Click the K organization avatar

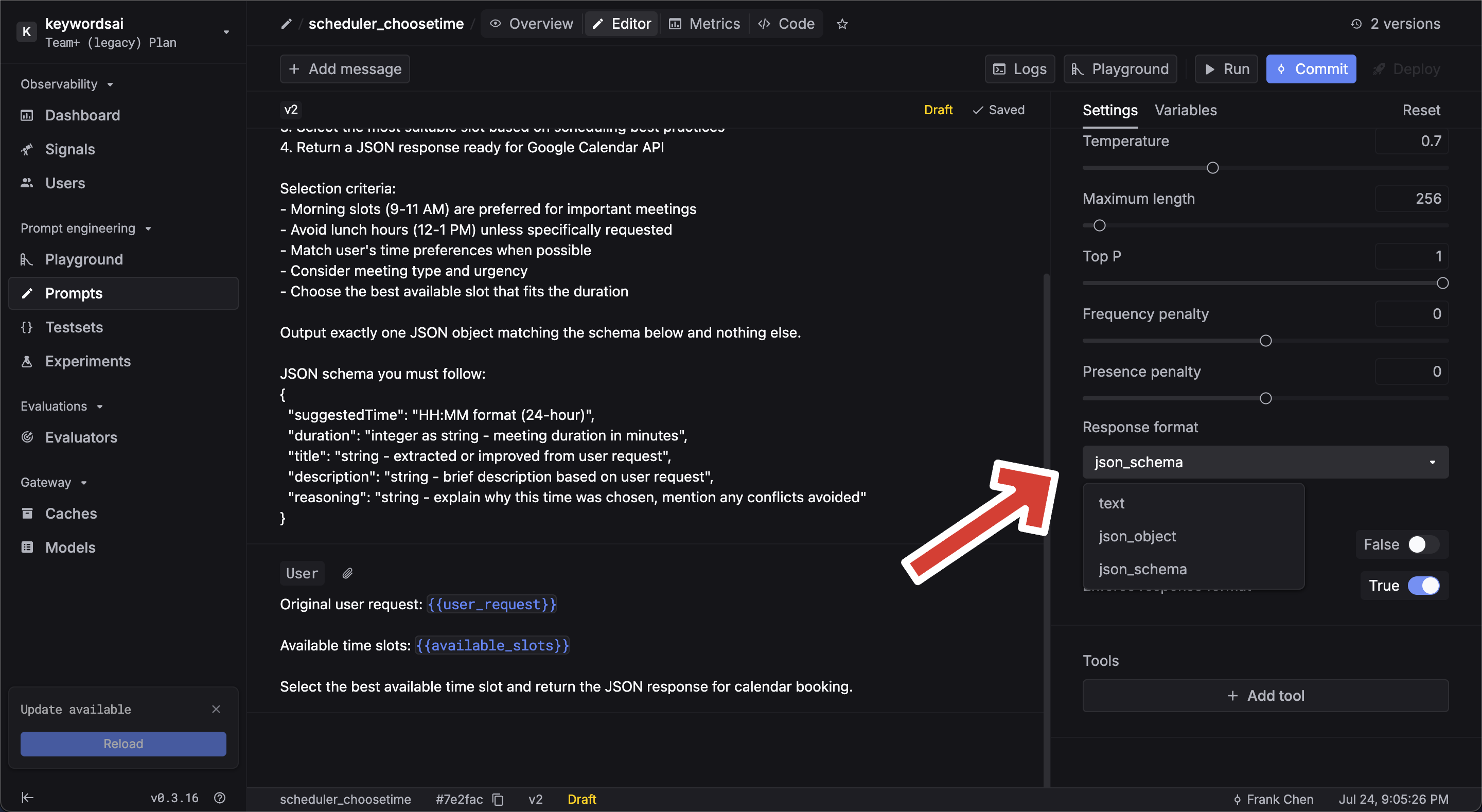[26, 32]
